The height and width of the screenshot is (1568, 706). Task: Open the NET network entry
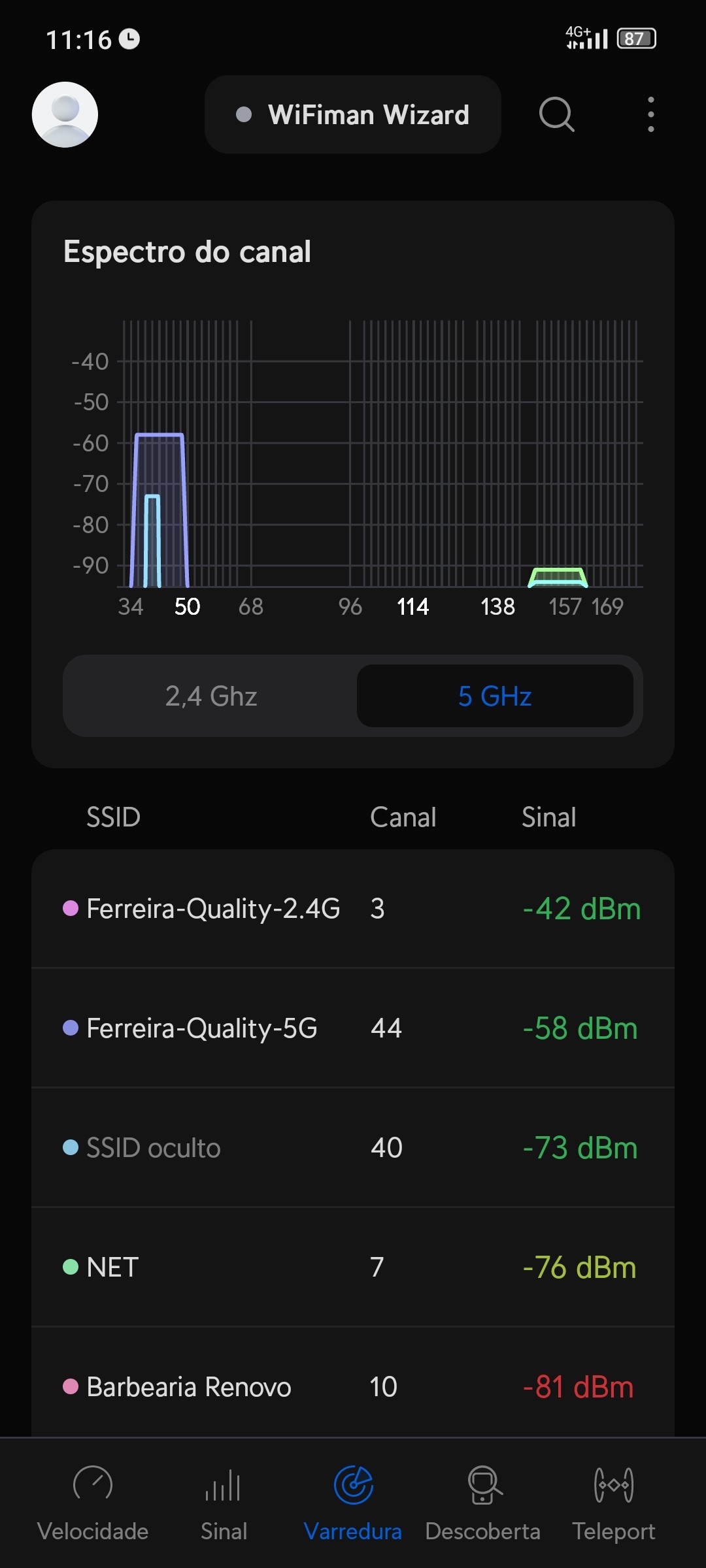click(x=353, y=1267)
